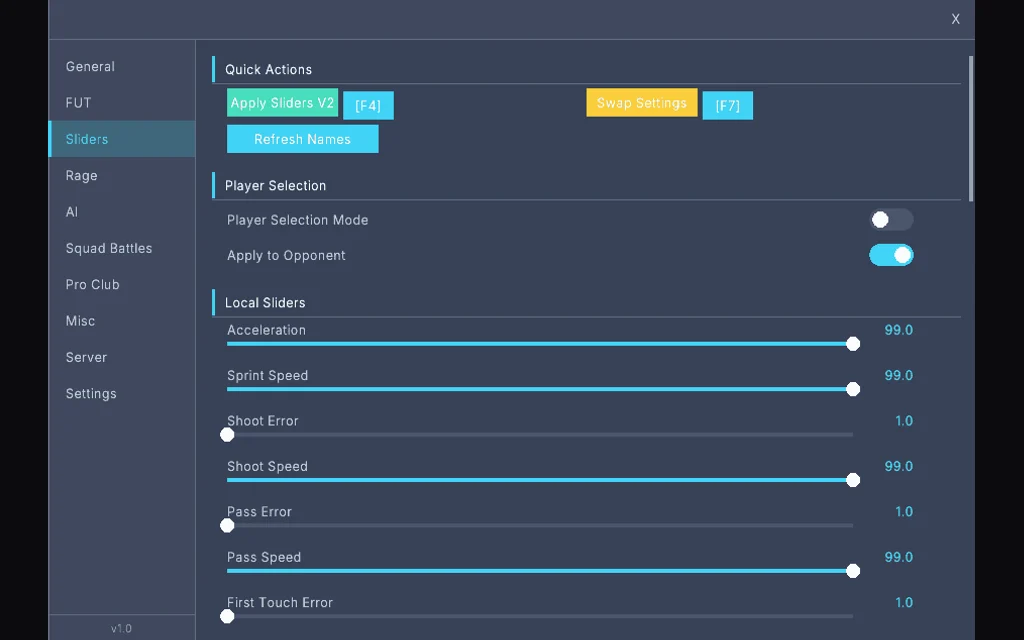Click the Pass Error value 1.0
Image resolution: width=1024 pixels, height=640 pixels.
[904, 512]
